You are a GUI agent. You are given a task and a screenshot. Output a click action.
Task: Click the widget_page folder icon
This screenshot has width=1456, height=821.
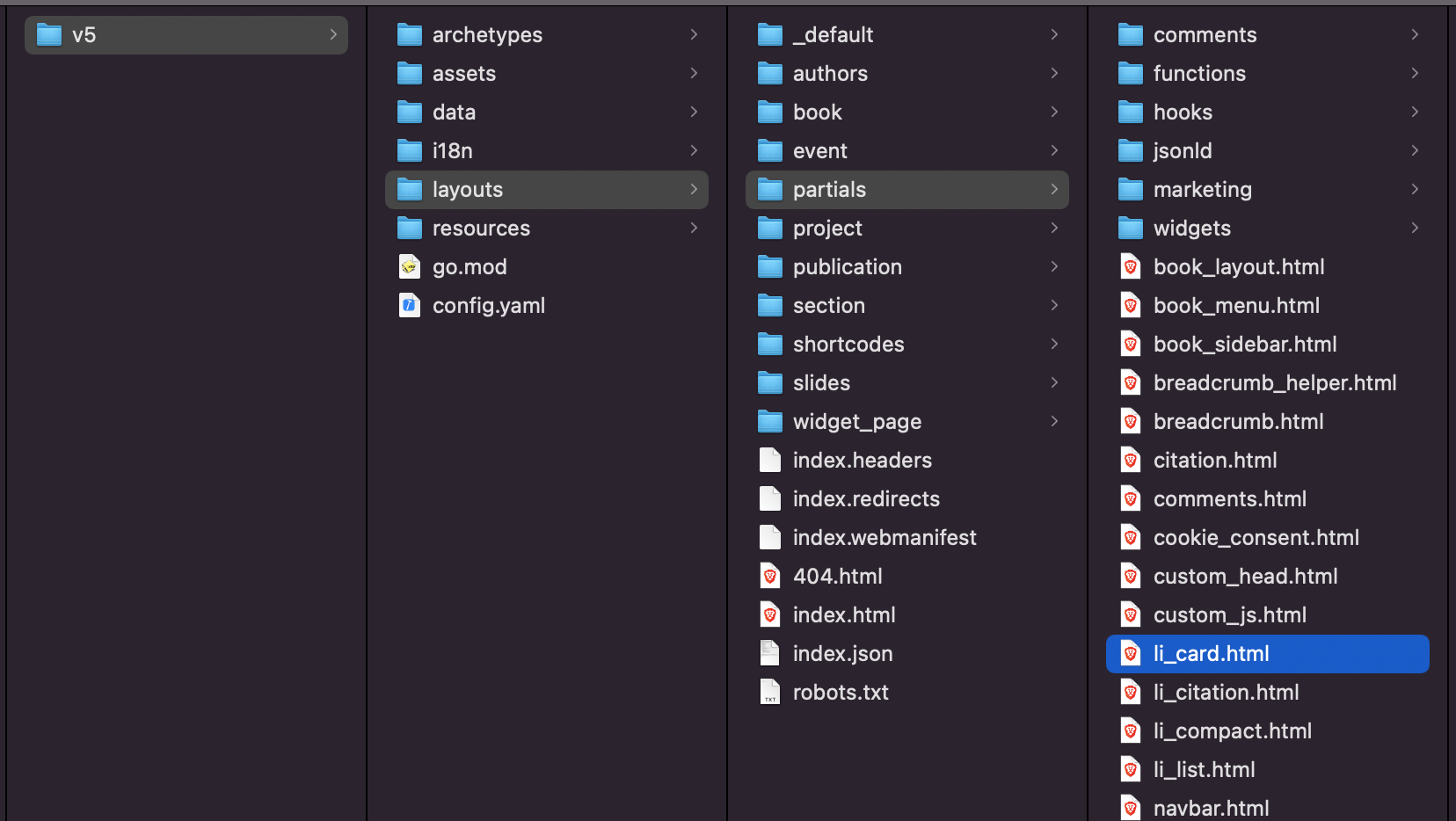[770, 422]
